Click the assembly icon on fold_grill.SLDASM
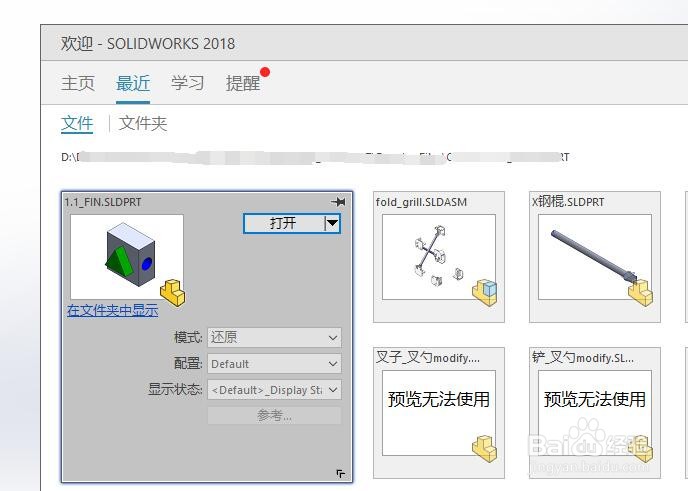The width and height of the screenshot is (688, 491). pos(485,292)
